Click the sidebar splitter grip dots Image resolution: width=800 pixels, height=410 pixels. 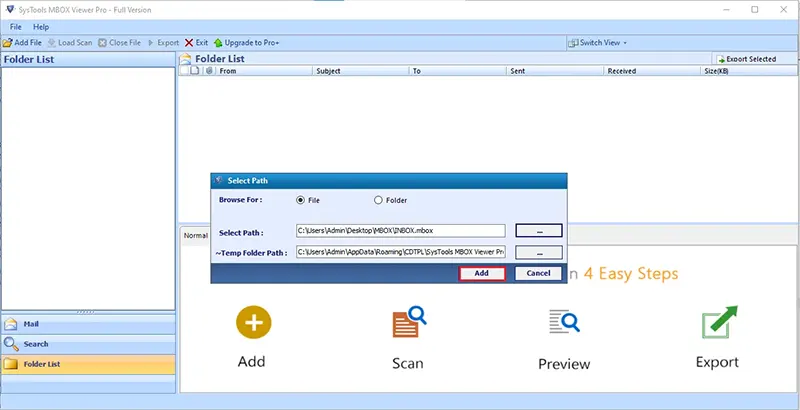pyautogui.click(x=85, y=312)
